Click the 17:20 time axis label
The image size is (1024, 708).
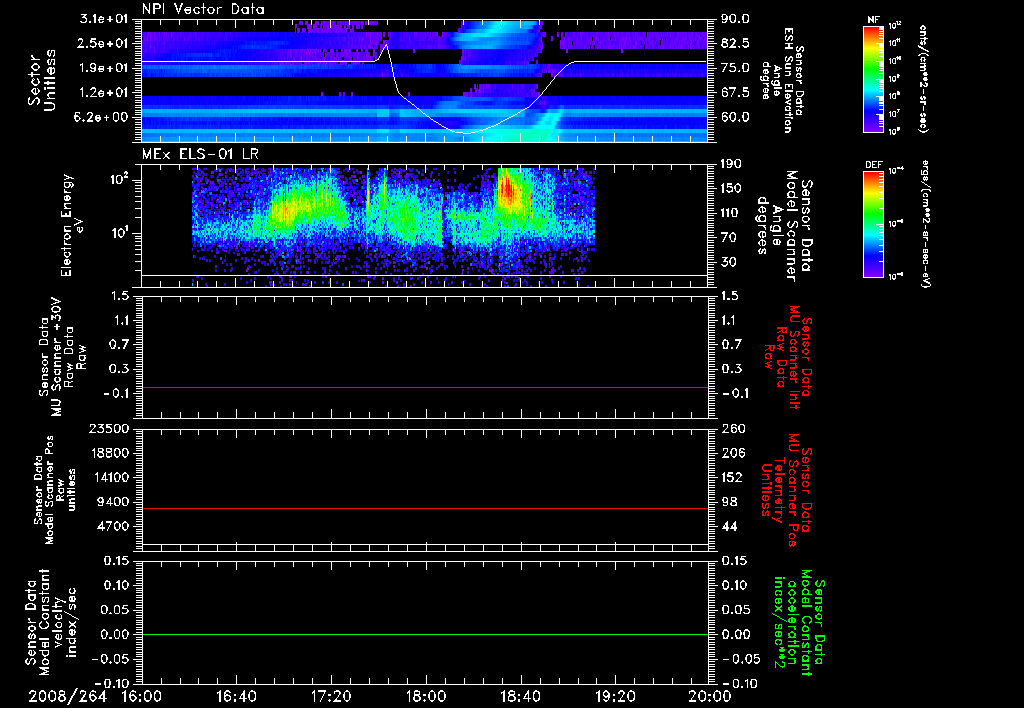pos(331,696)
